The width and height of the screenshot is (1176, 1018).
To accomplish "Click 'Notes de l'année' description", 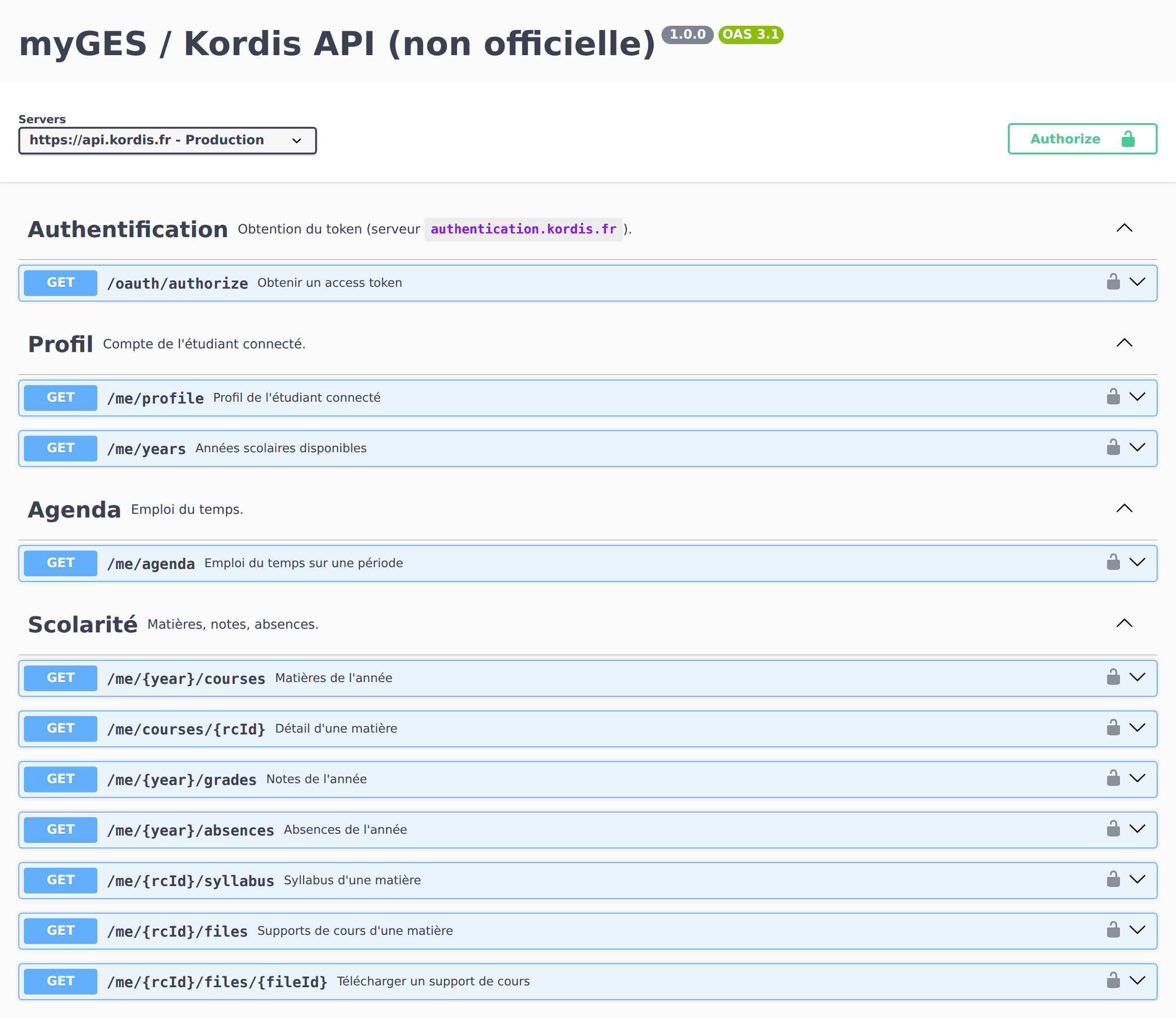I will 317,779.
